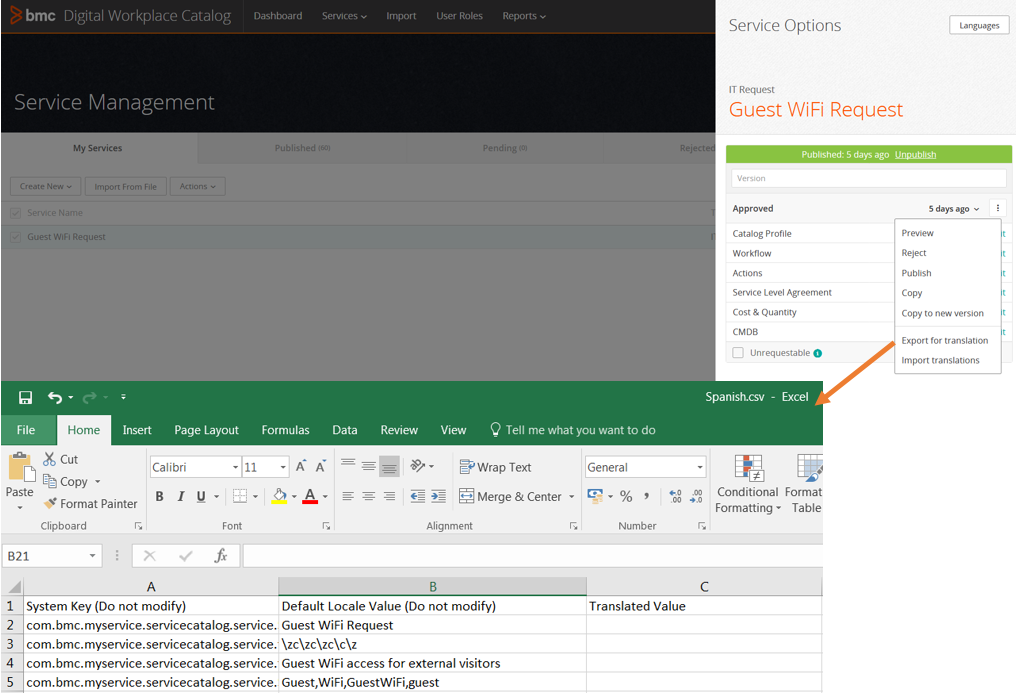Click Import From File button
The image size is (1016, 693).
coord(126,187)
